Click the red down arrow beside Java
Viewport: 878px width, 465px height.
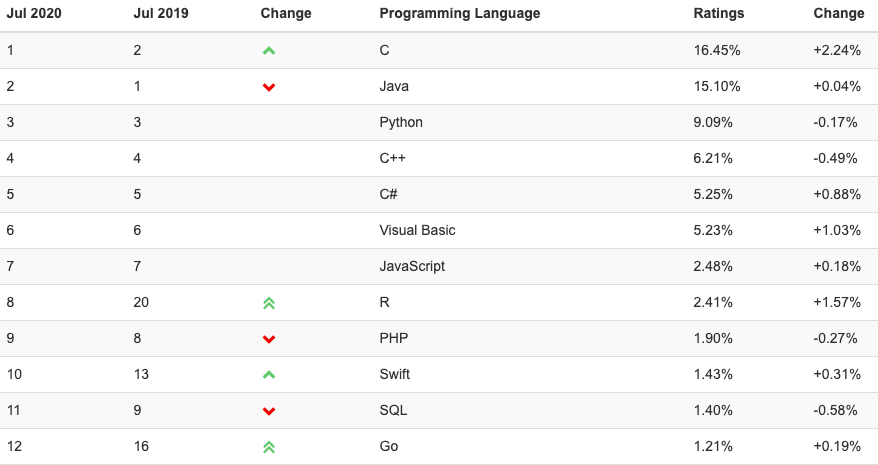pos(269,87)
